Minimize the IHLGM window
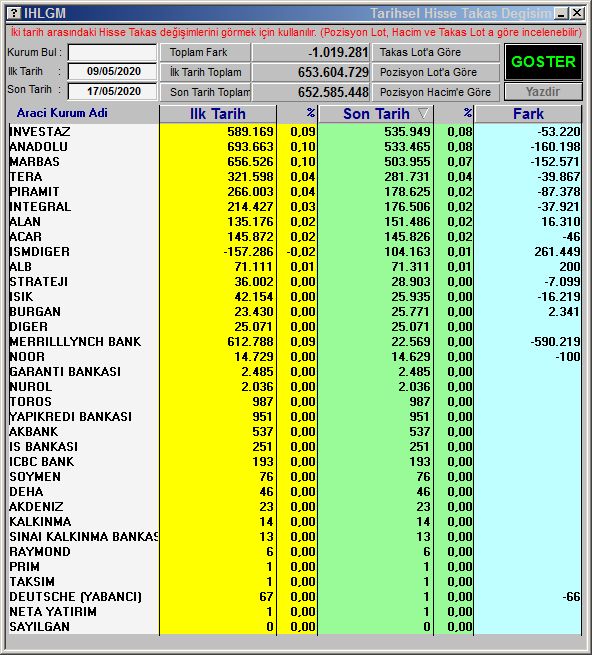The width and height of the screenshot is (592, 655). coord(561,13)
